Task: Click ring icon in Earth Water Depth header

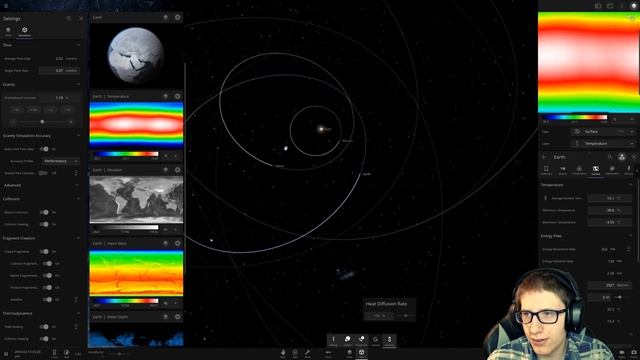Action: [x=178, y=317]
